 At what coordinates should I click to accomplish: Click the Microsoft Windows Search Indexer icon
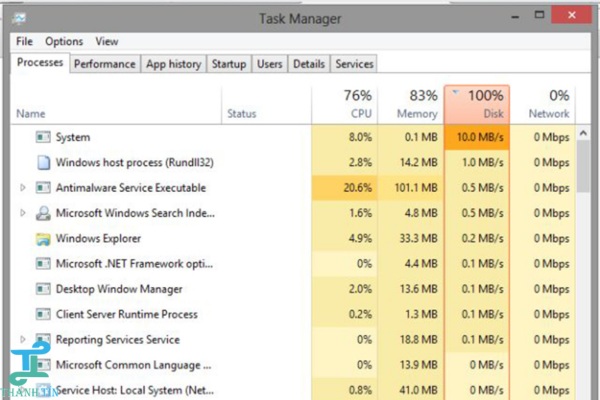point(43,213)
